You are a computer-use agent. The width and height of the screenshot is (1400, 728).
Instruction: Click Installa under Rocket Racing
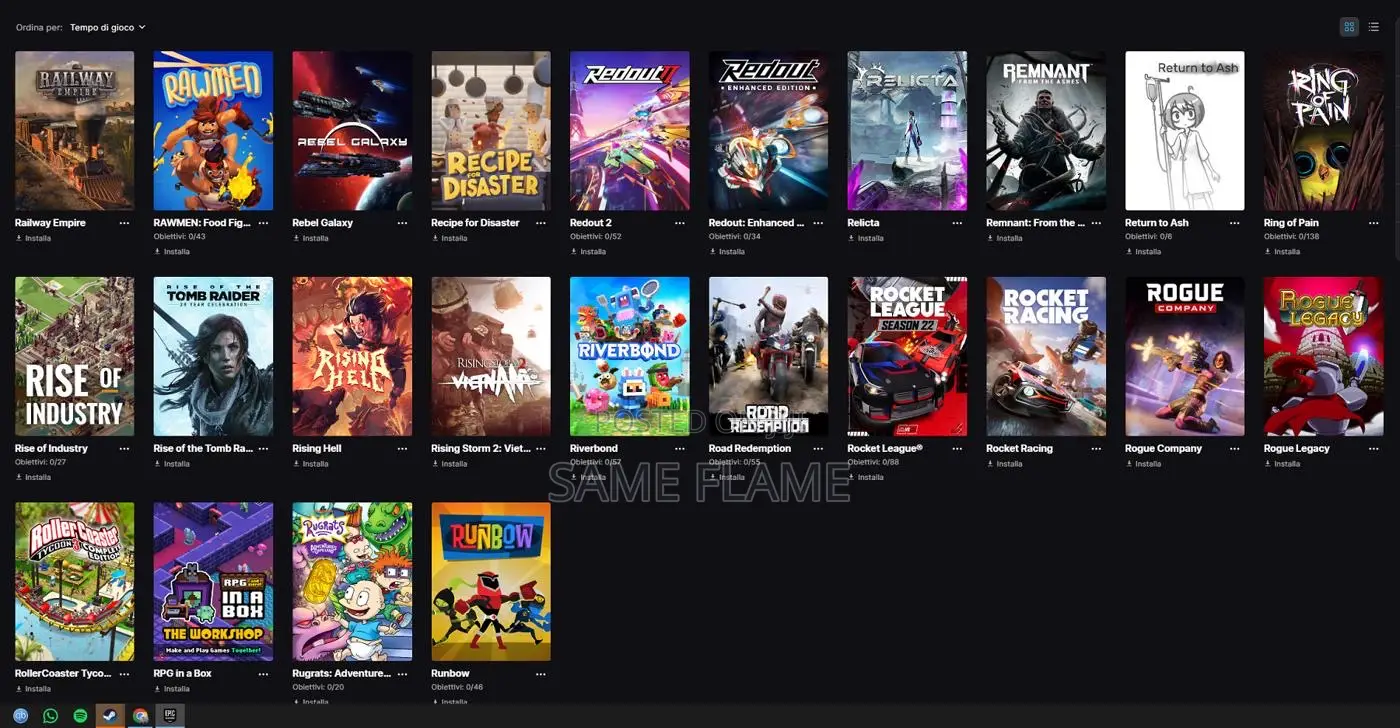click(1005, 464)
